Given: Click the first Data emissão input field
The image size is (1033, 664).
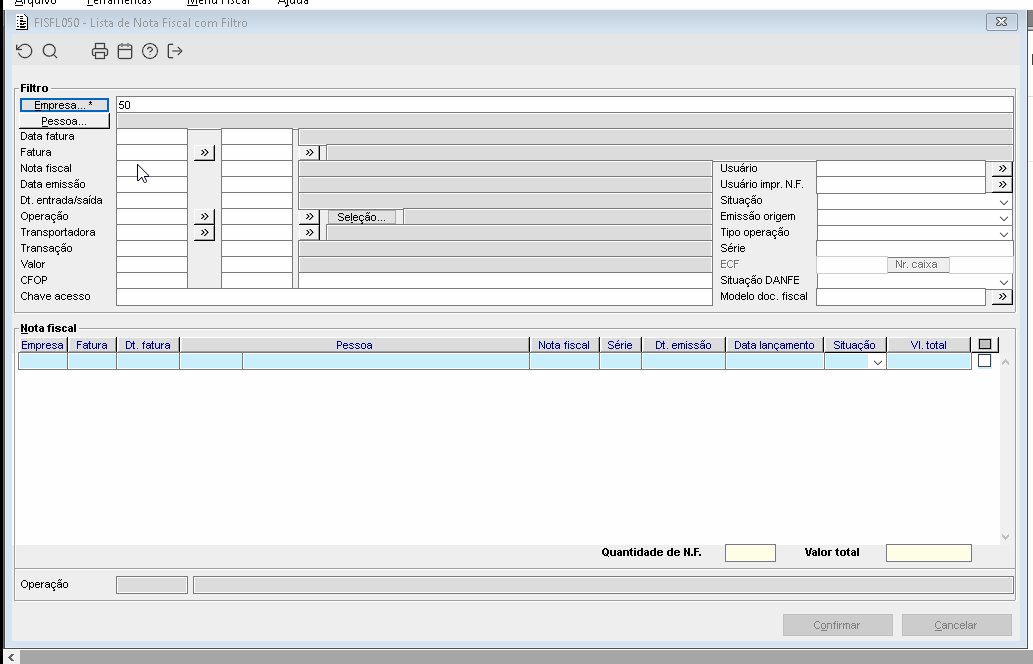Looking at the screenshot, I should [x=152, y=184].
